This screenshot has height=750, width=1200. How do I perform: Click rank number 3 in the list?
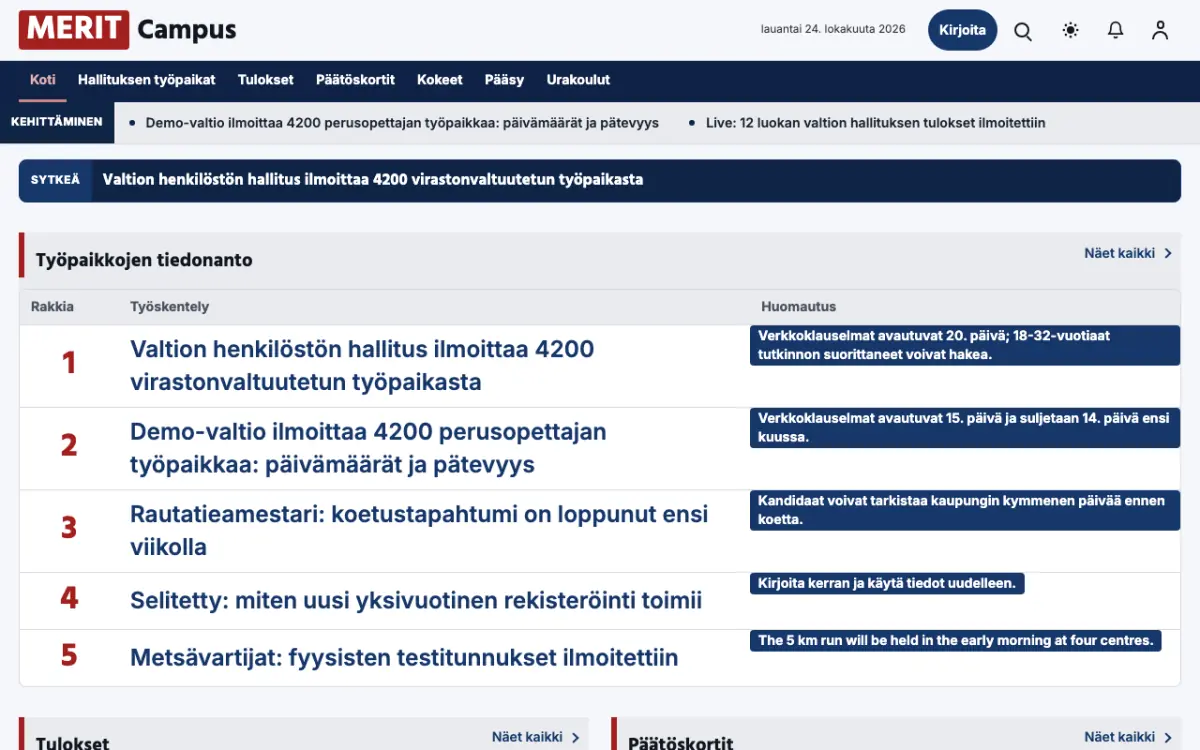tap(69, 528)
